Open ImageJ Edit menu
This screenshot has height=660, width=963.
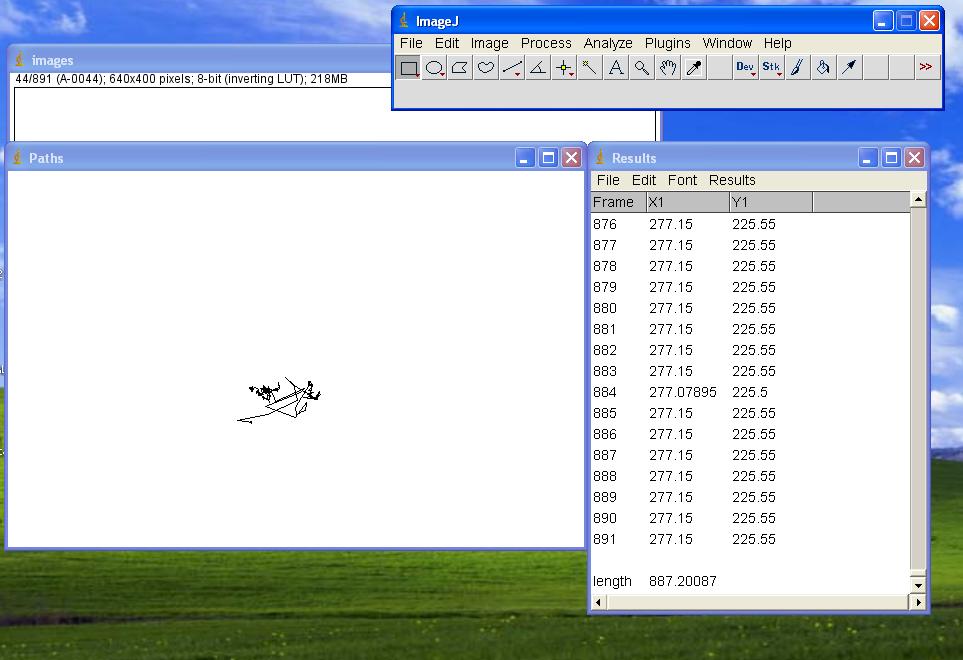446,43
